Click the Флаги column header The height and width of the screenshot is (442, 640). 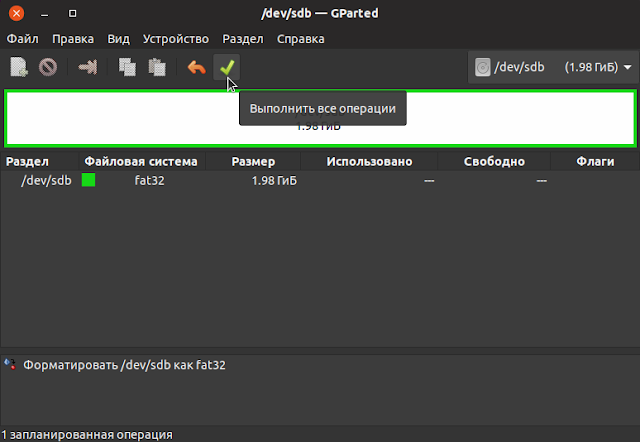(595, 162)
